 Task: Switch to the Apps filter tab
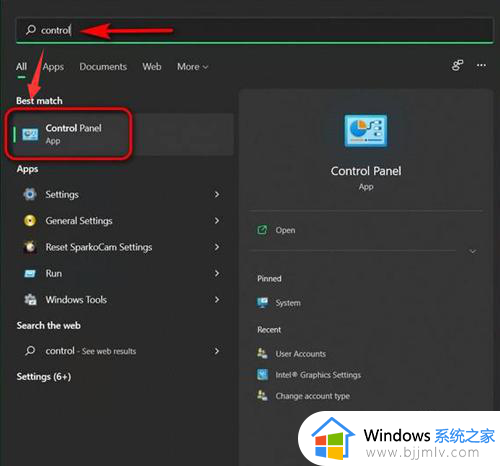tap(53, 67)
